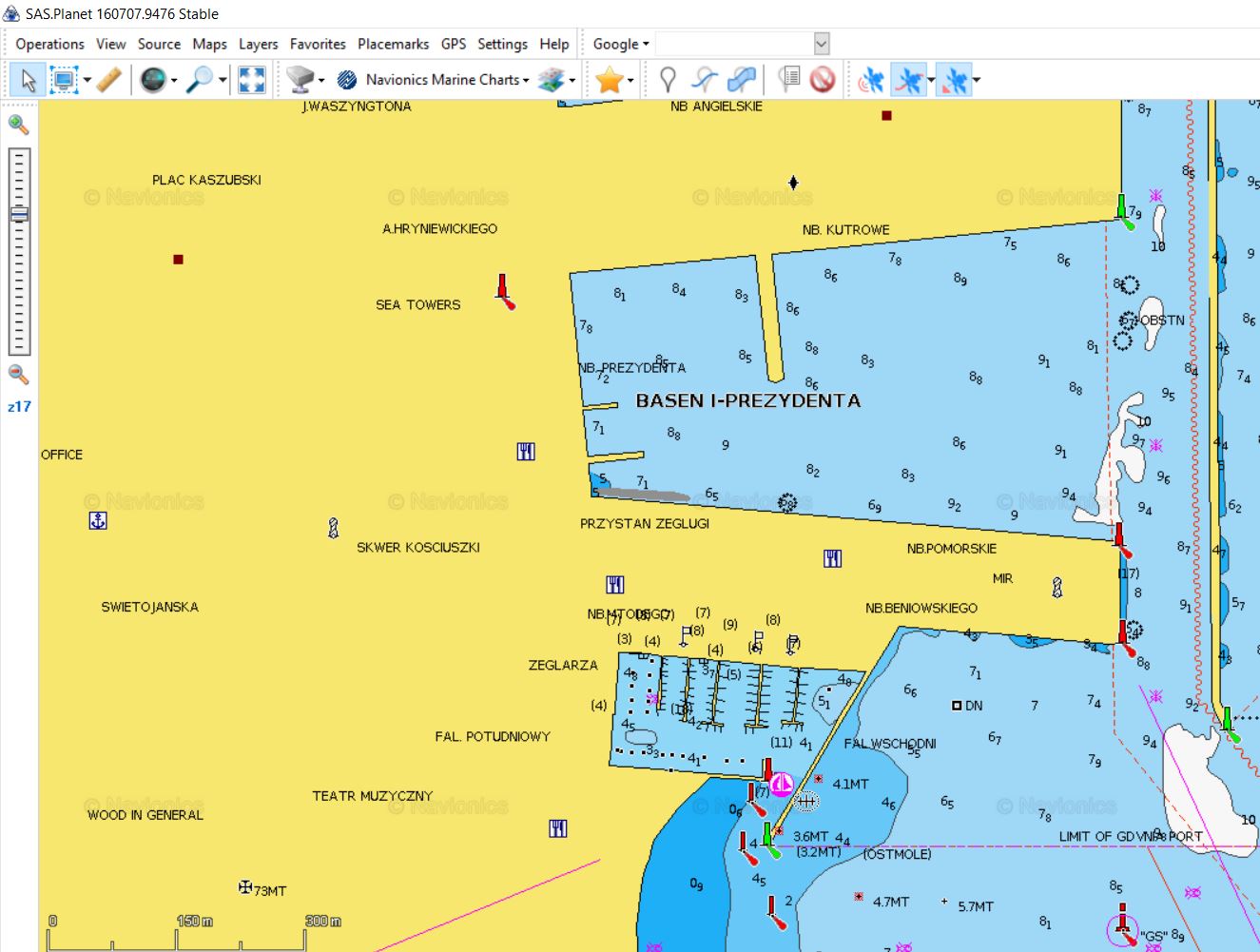Add a new polygon placemark
This screenshot has height=952, width=1260.
click(742, 80)
